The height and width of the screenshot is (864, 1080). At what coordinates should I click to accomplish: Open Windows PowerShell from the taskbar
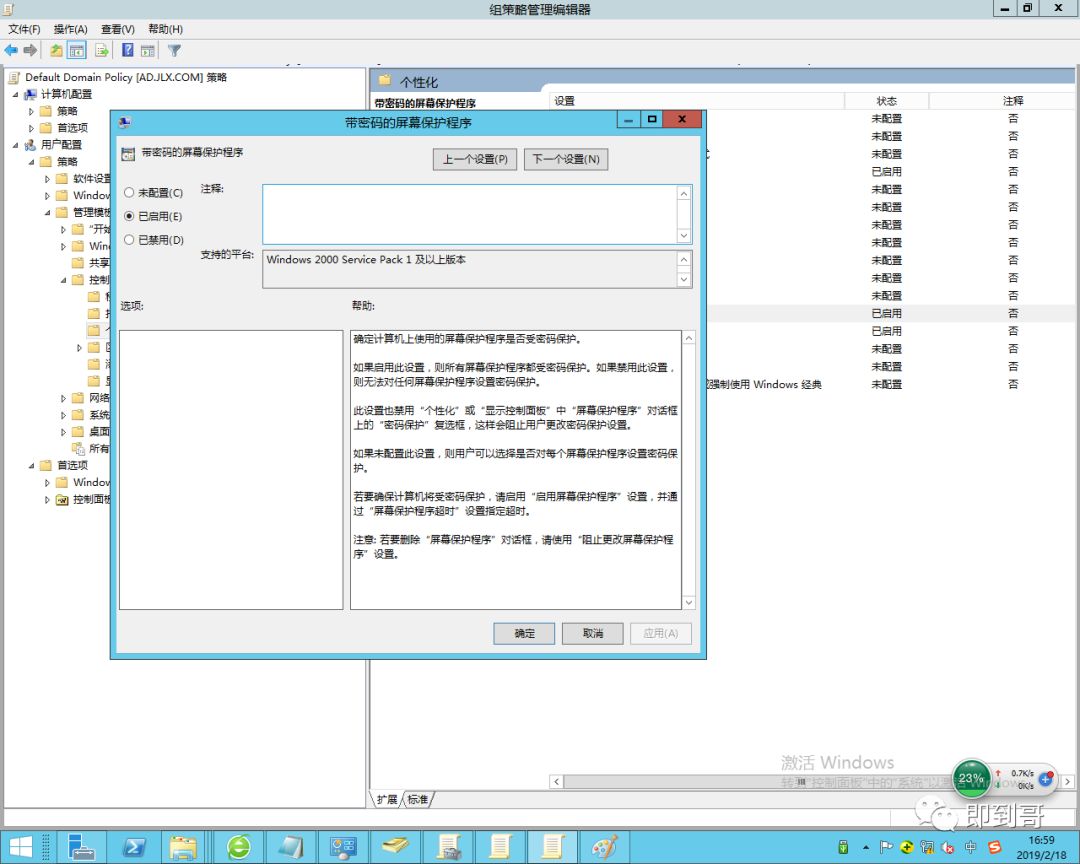coord(135,847)
